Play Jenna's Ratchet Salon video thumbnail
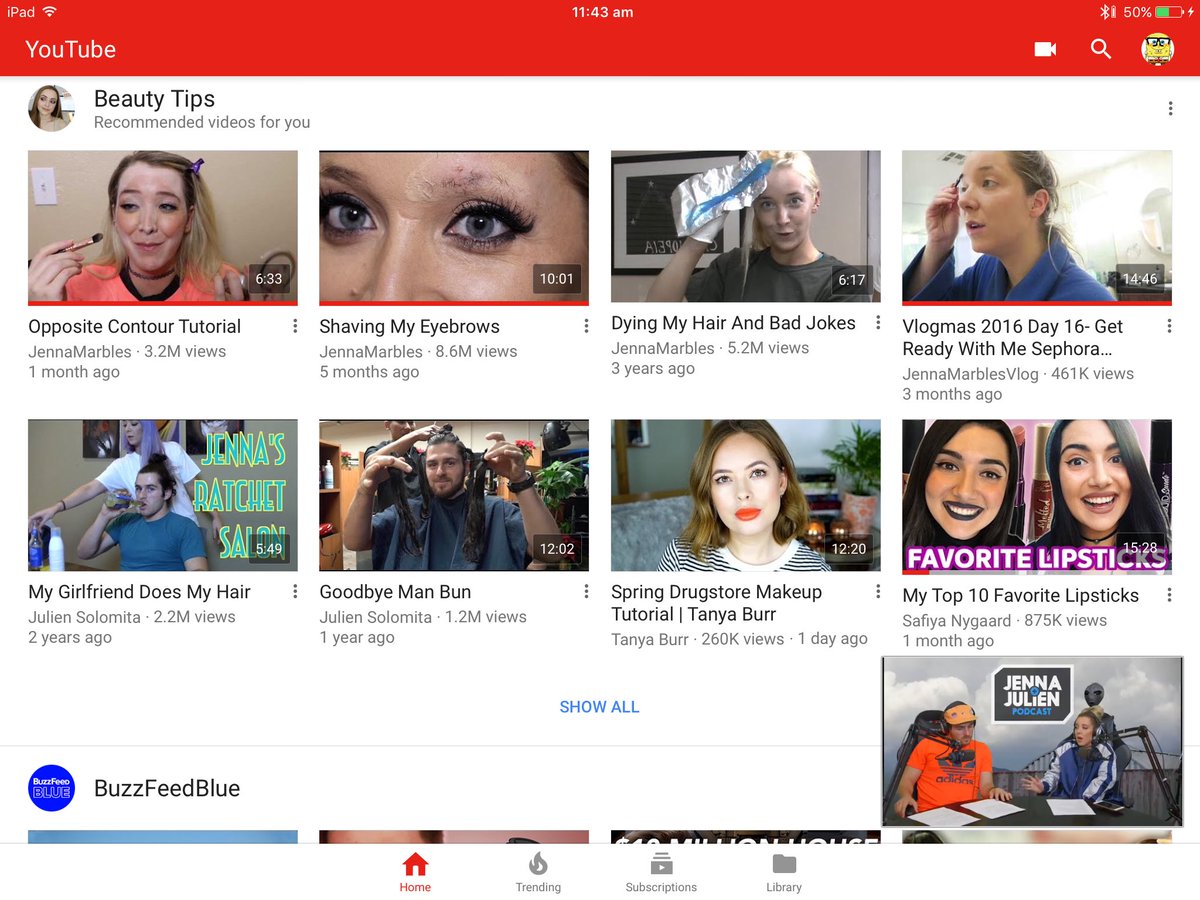1200x900 pixels. (163, 495)
